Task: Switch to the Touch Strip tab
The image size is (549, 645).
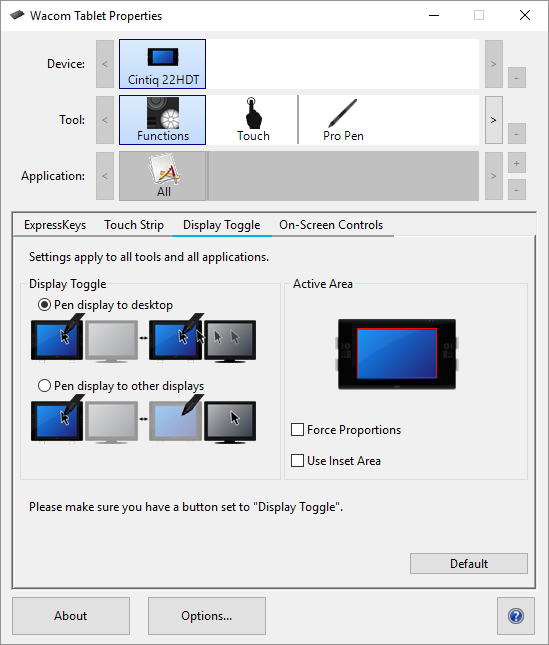Action: [x=134, y=225]
